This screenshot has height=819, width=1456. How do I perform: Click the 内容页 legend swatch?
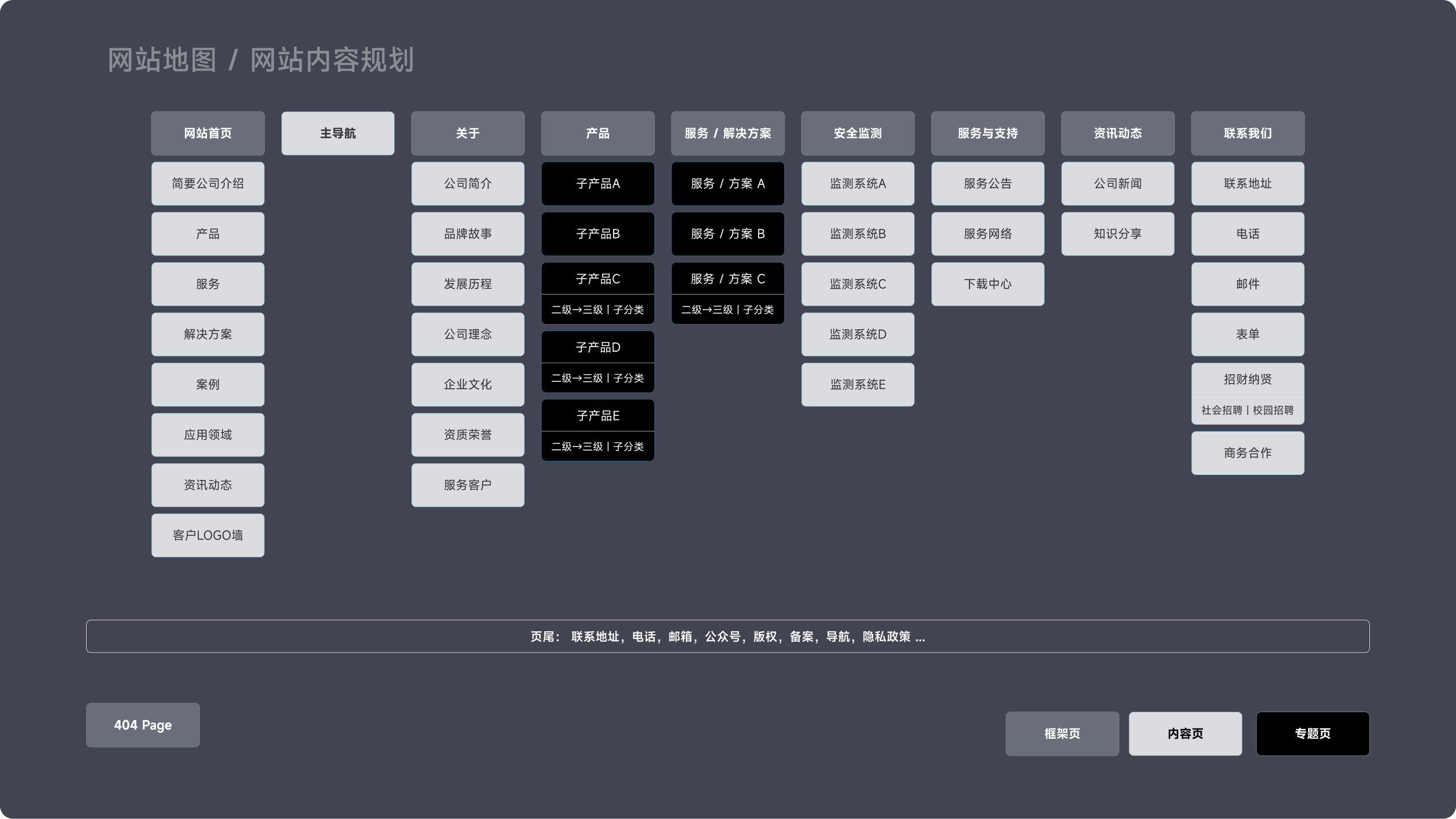coord(1185,734)
